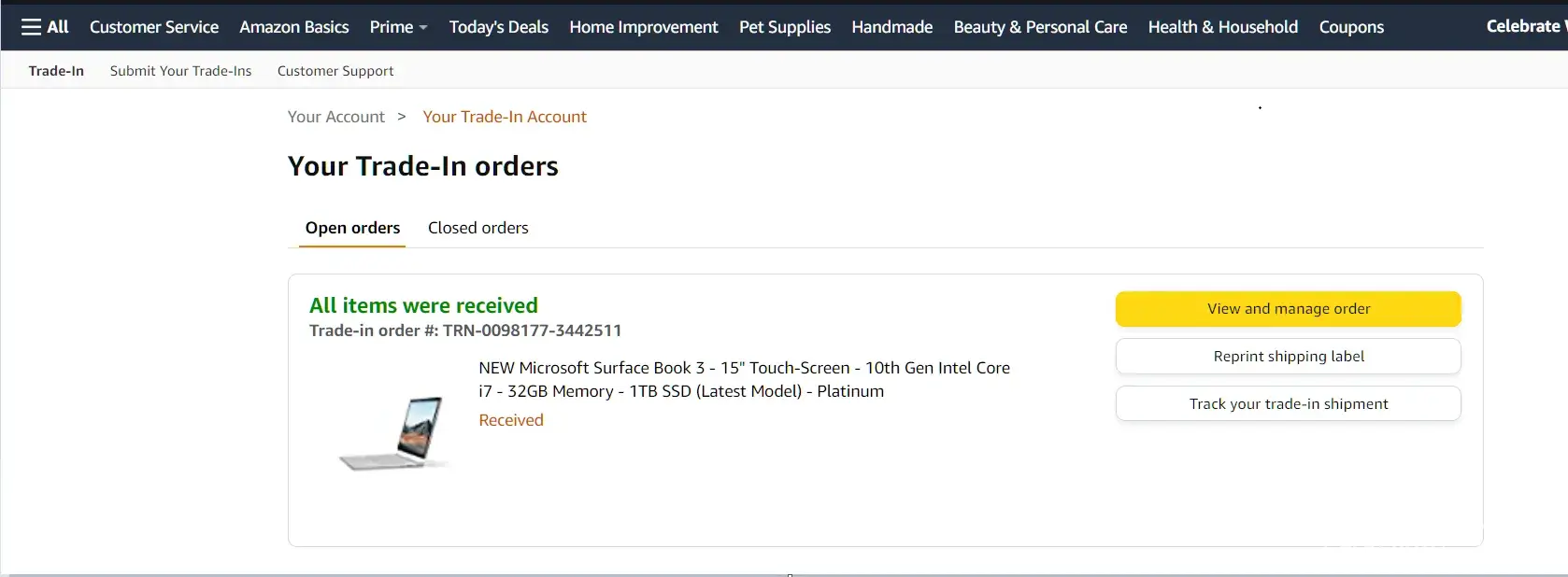Open Pet Supplies category
Viewport: 1568px width, 577px height.
tap(784, 27)
